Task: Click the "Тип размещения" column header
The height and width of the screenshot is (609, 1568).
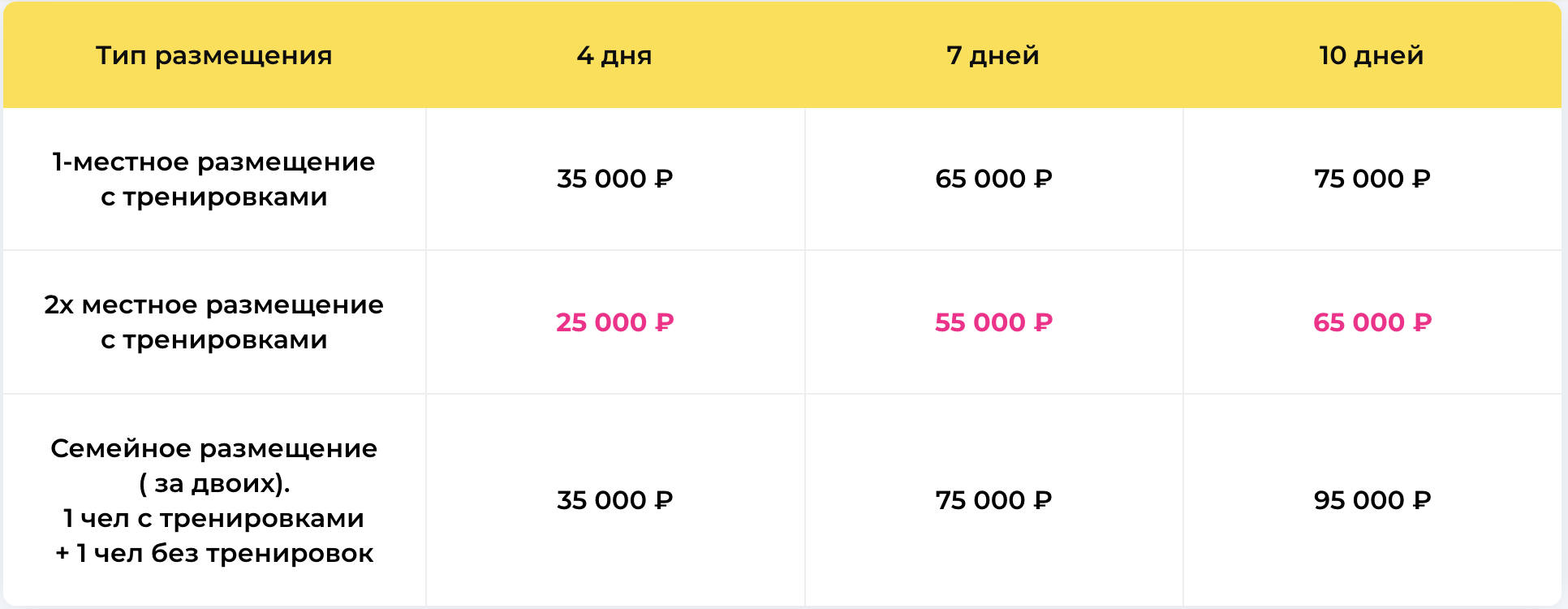Action: tap(214, 55)
